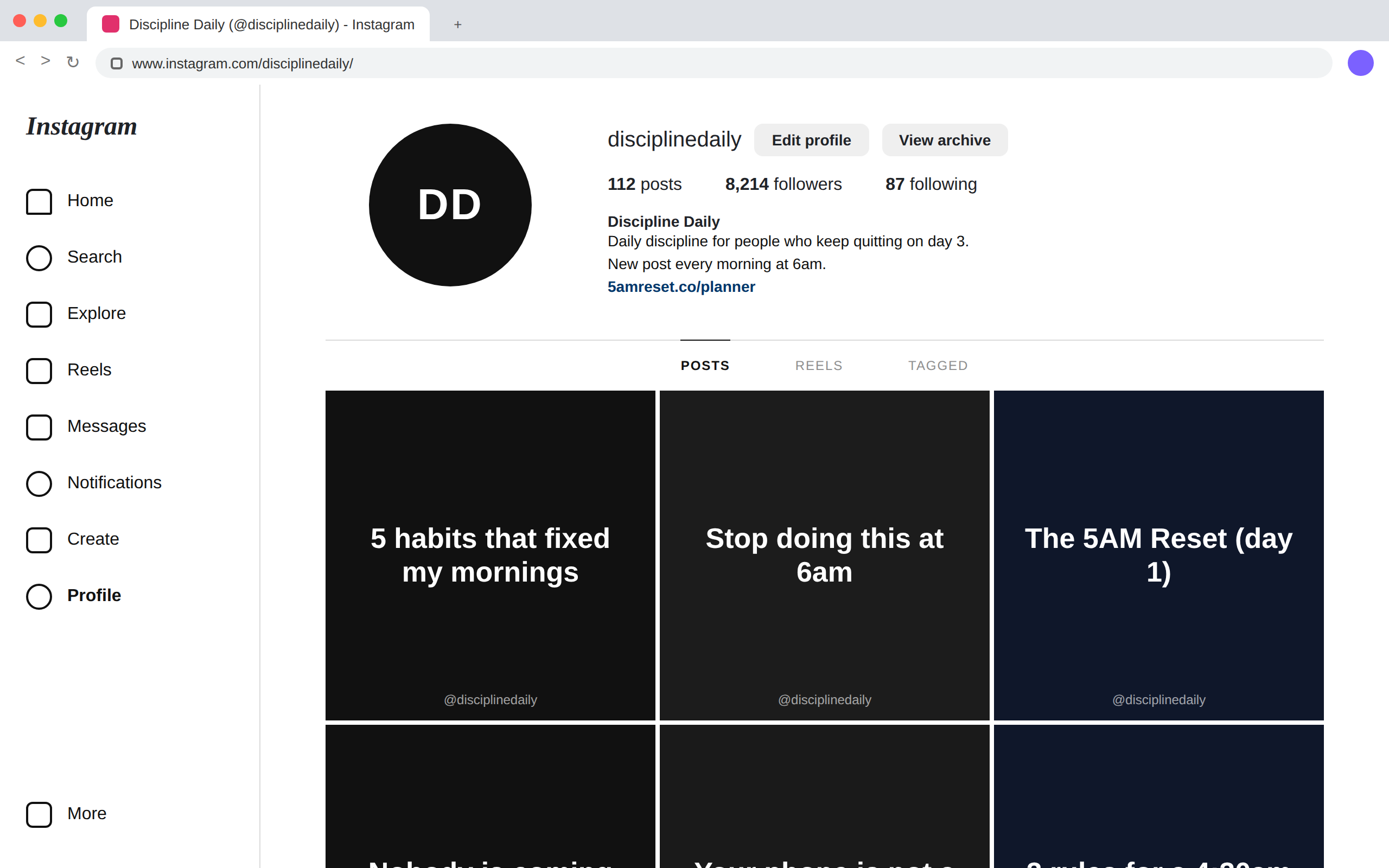Open Search from the sidebar label

[x=95, y=257]
